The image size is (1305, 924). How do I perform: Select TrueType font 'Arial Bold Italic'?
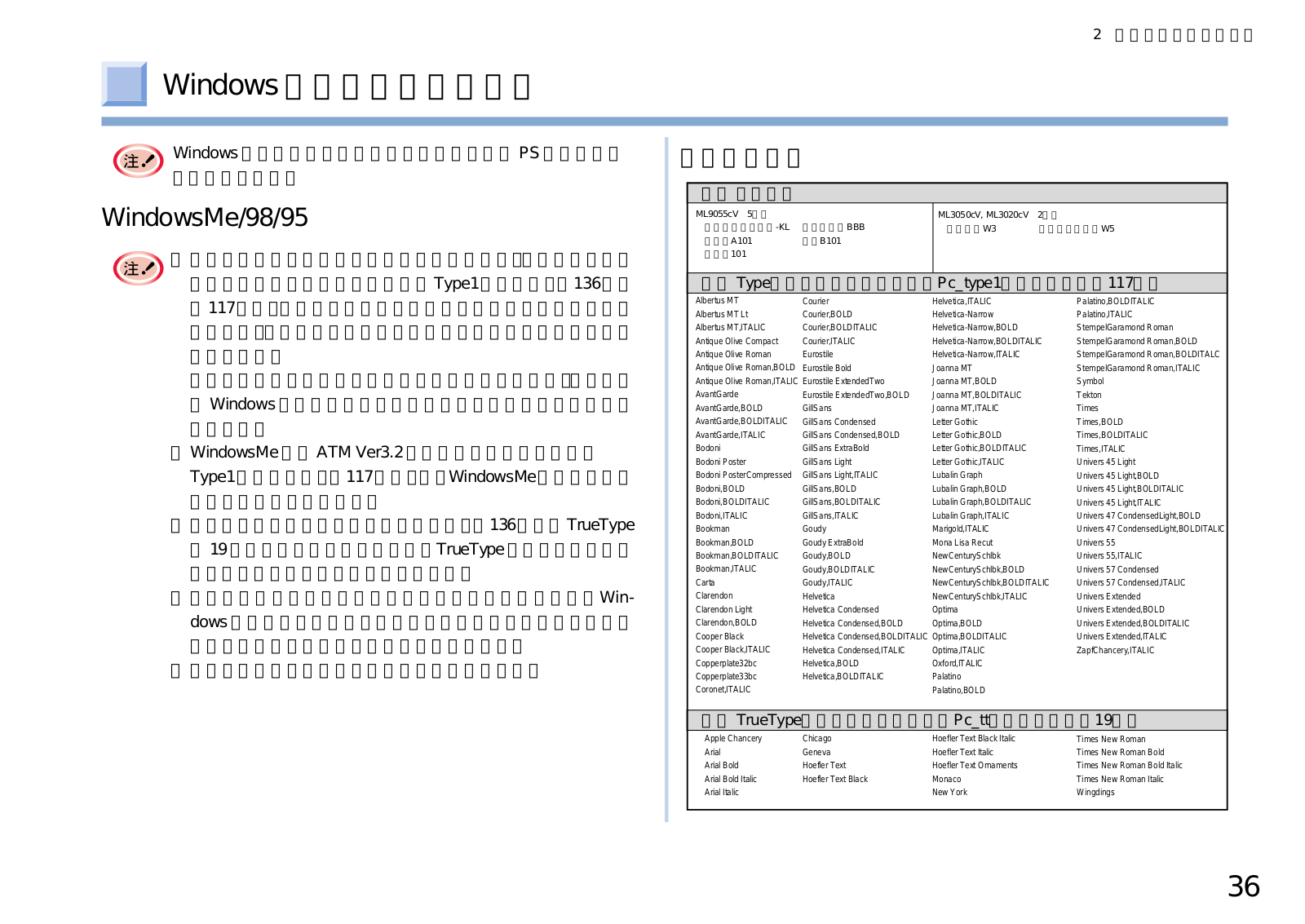point(731,780)
